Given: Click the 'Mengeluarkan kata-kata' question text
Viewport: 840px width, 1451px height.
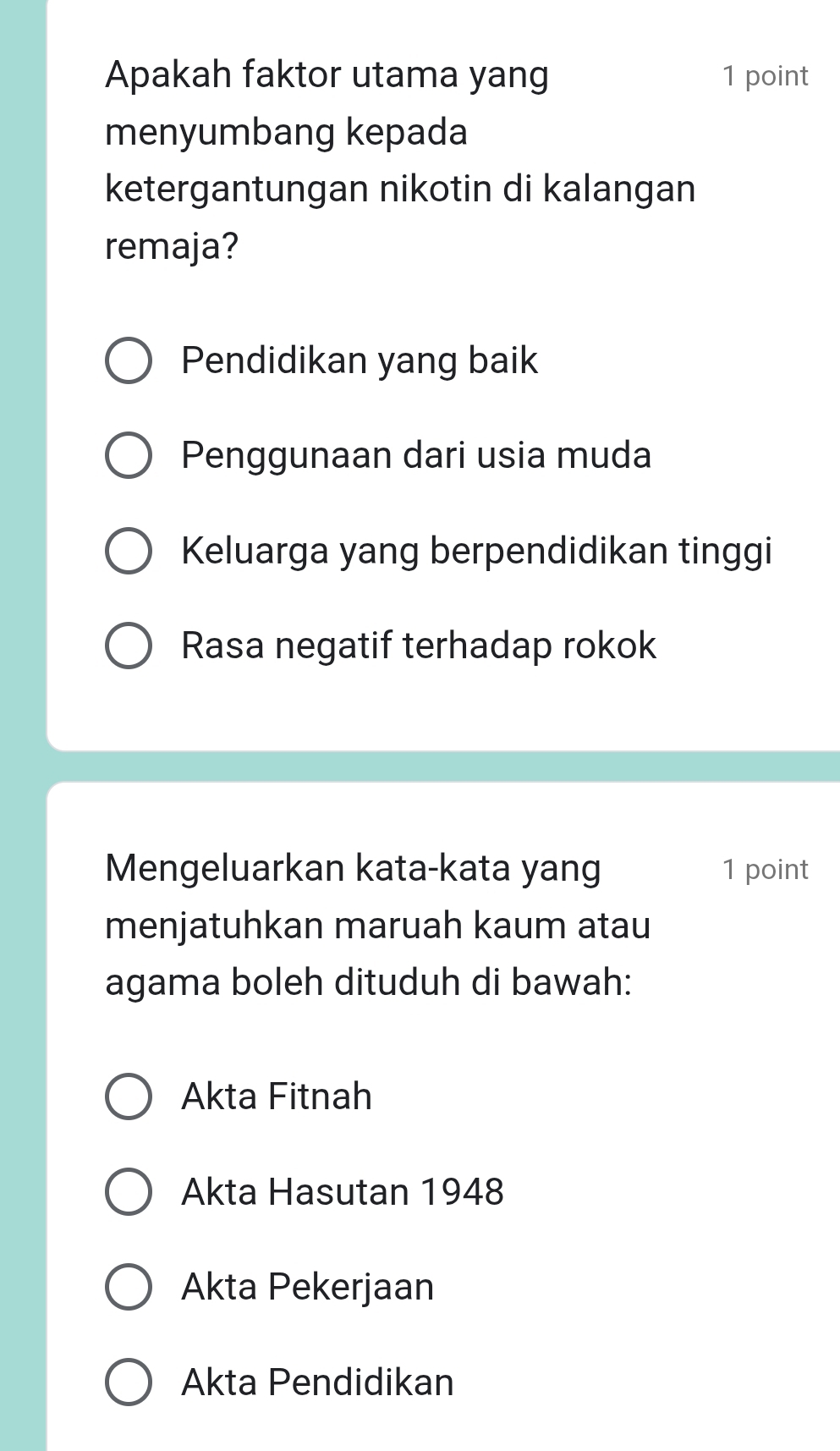Looking at the screenshot, I should [378, 926].
